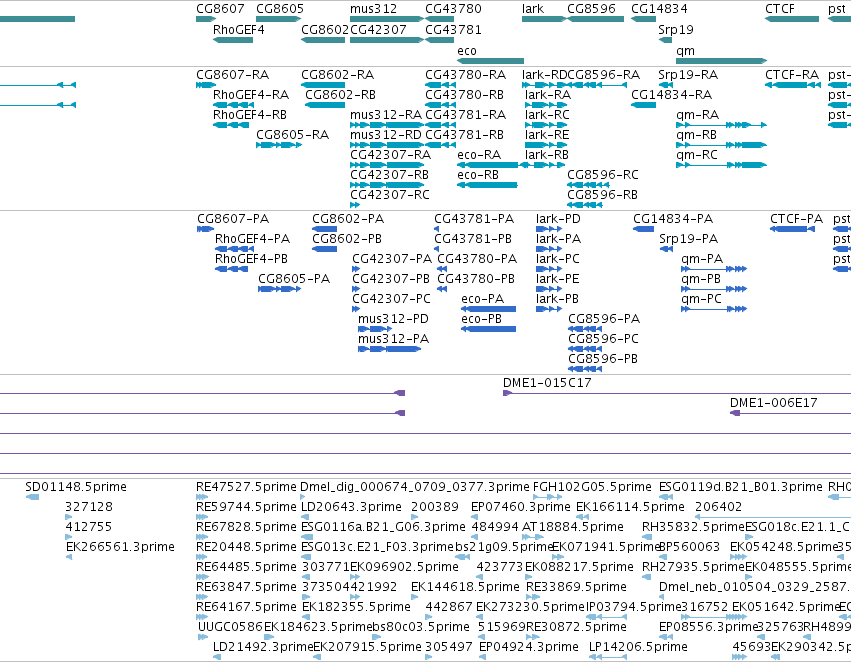This screenshot has width=851, height=662.
Task: Select the CG14834-RA transcript
Action: 644,105
